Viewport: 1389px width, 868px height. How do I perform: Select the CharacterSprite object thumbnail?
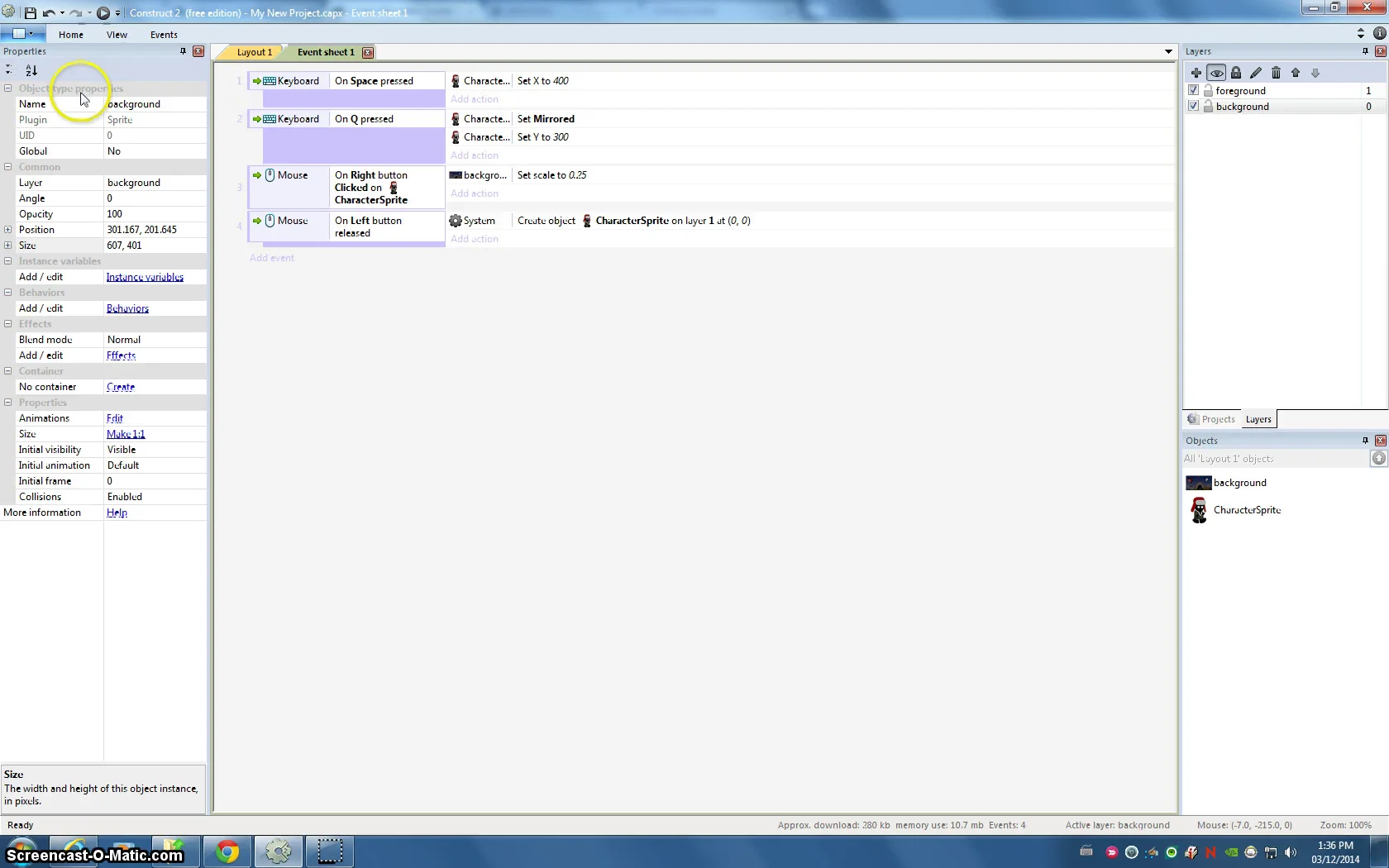pos(1198,510)
